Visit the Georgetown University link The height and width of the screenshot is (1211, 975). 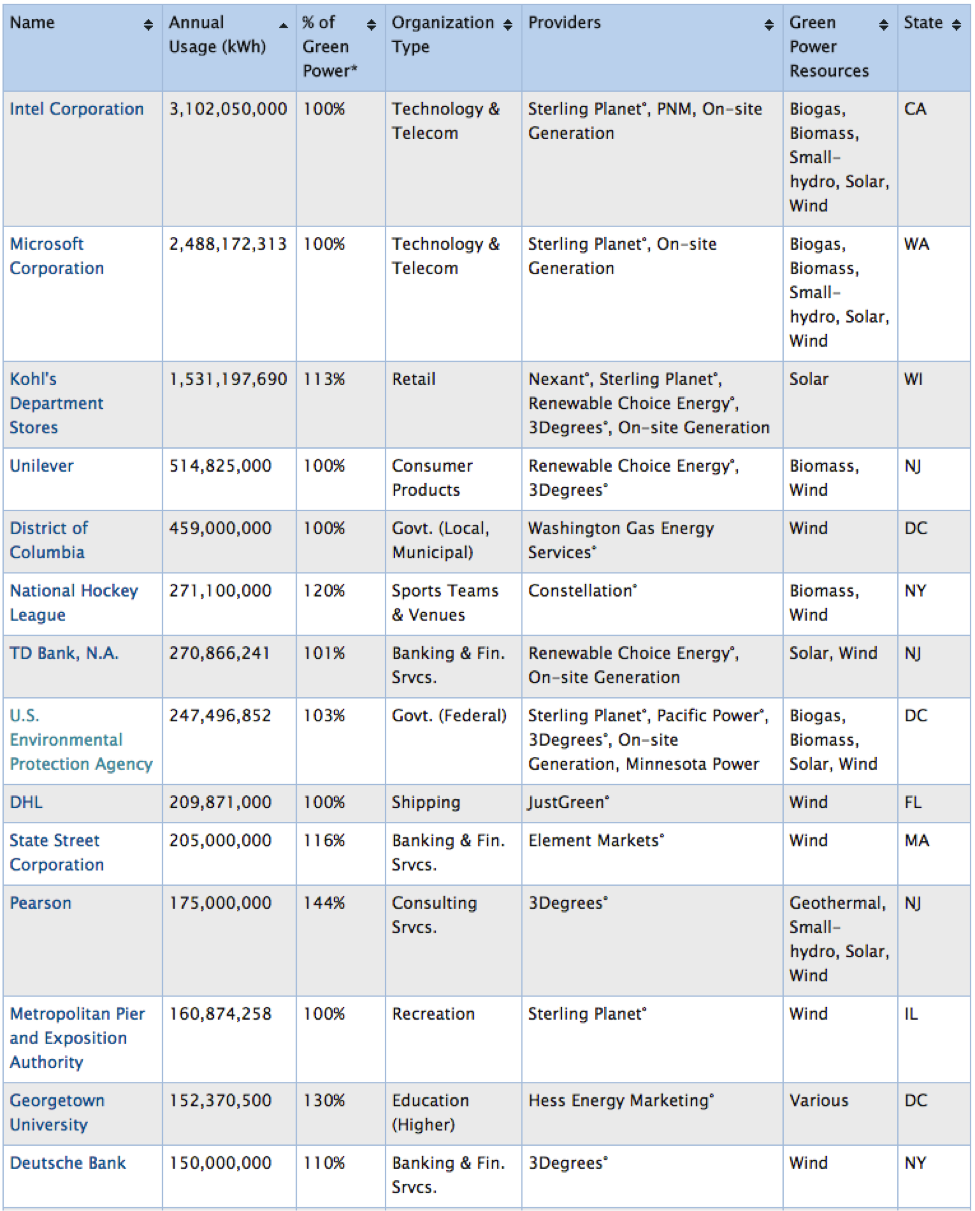tap(57, 1113)
